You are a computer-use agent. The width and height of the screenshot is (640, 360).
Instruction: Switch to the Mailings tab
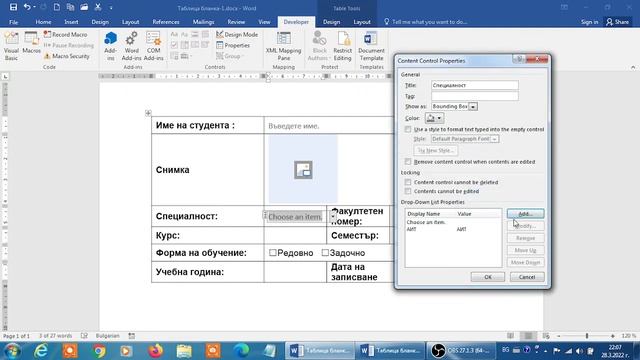(x=203, y=22)
